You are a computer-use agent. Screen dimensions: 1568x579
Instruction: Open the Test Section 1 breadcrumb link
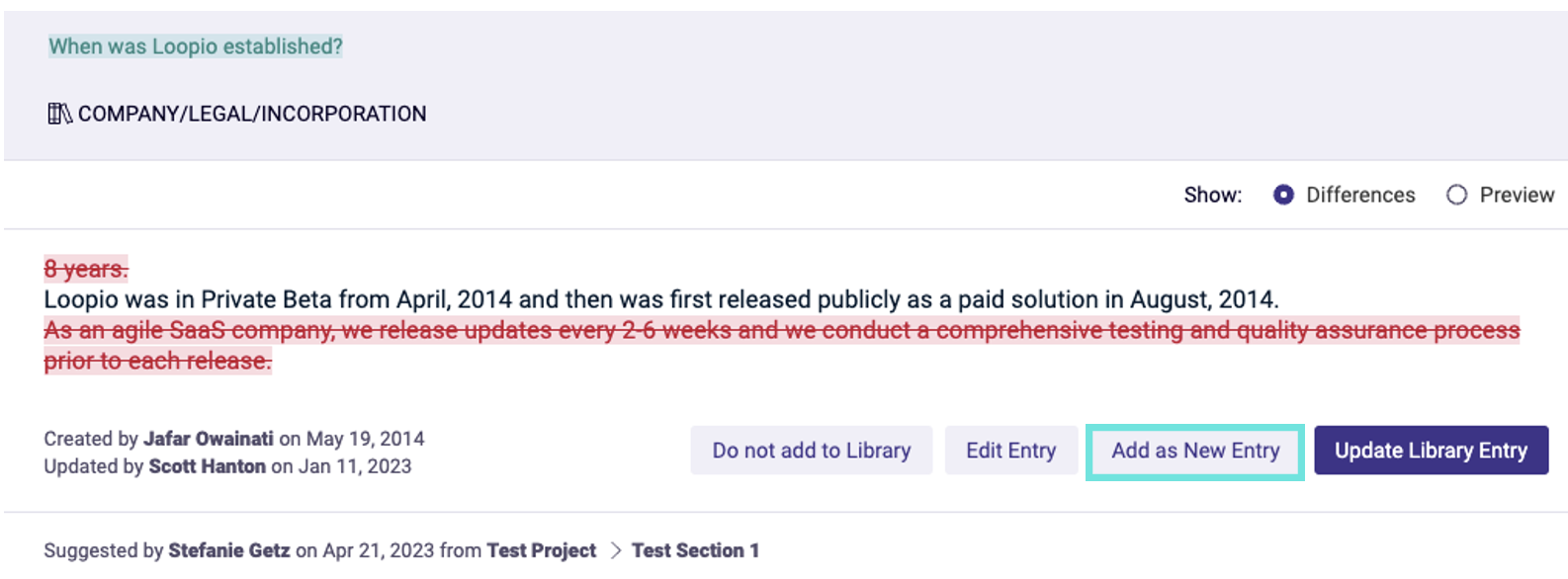pos(696,550)
